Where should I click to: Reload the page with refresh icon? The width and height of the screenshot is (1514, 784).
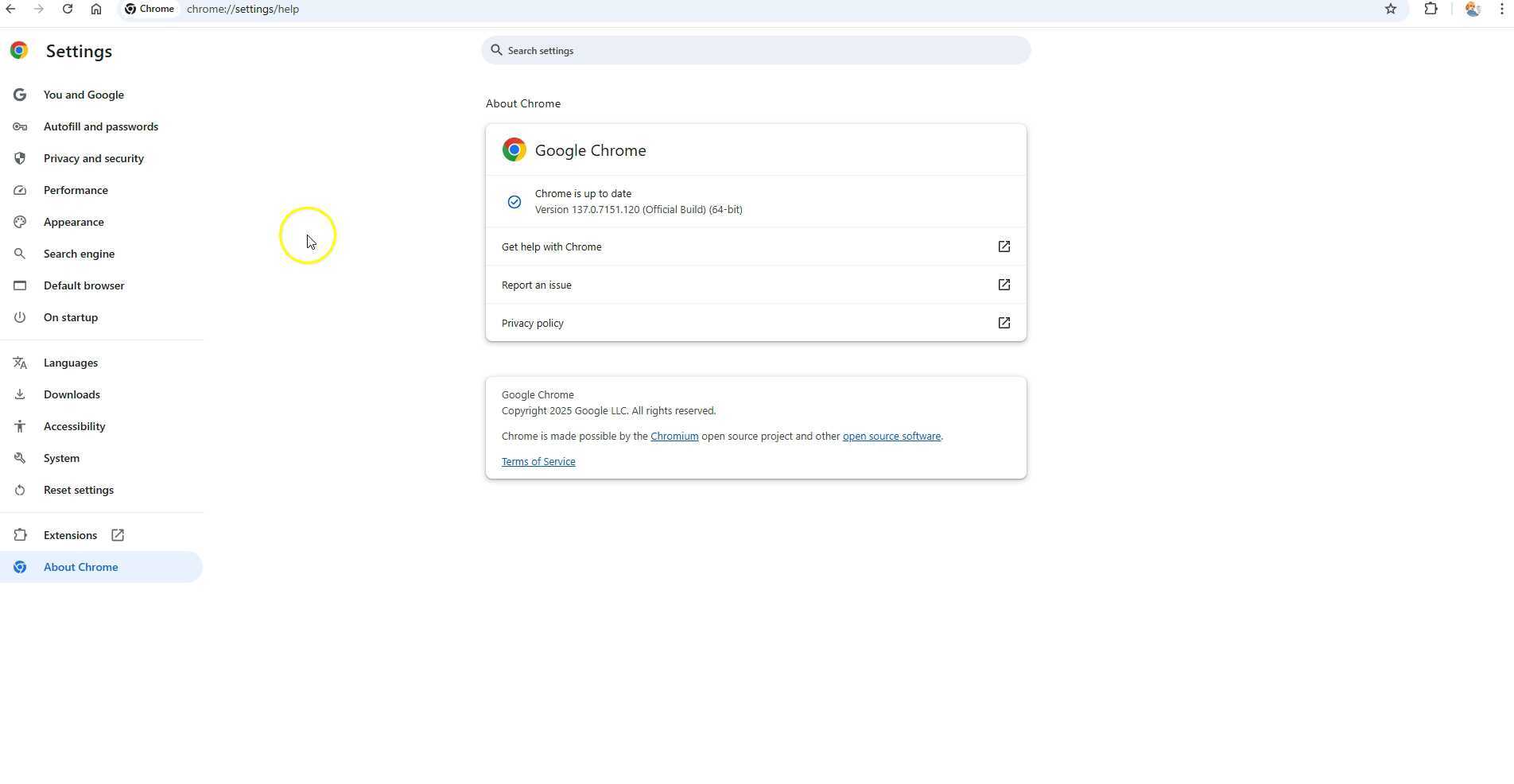pyautogui.click(x=68, y=9)
